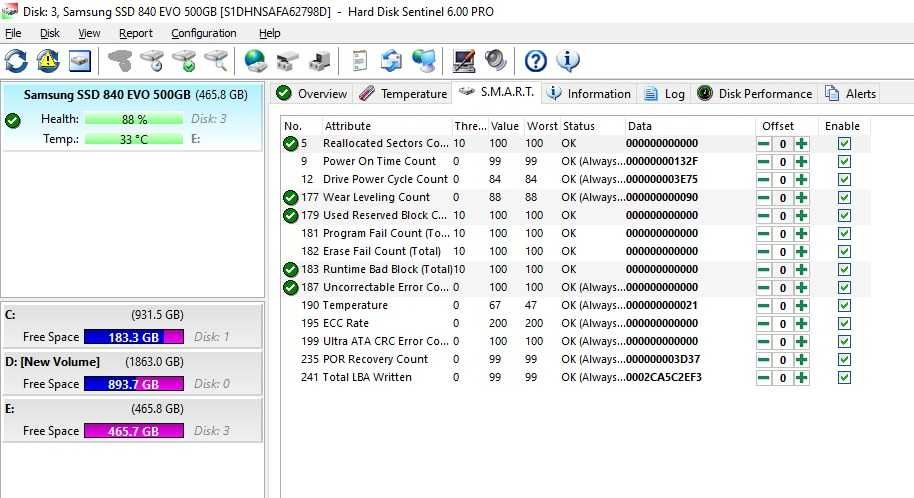Click the refresh arrows toolbar icon
The width and height of the screenshot is (914, 498).
coord(16,61)
